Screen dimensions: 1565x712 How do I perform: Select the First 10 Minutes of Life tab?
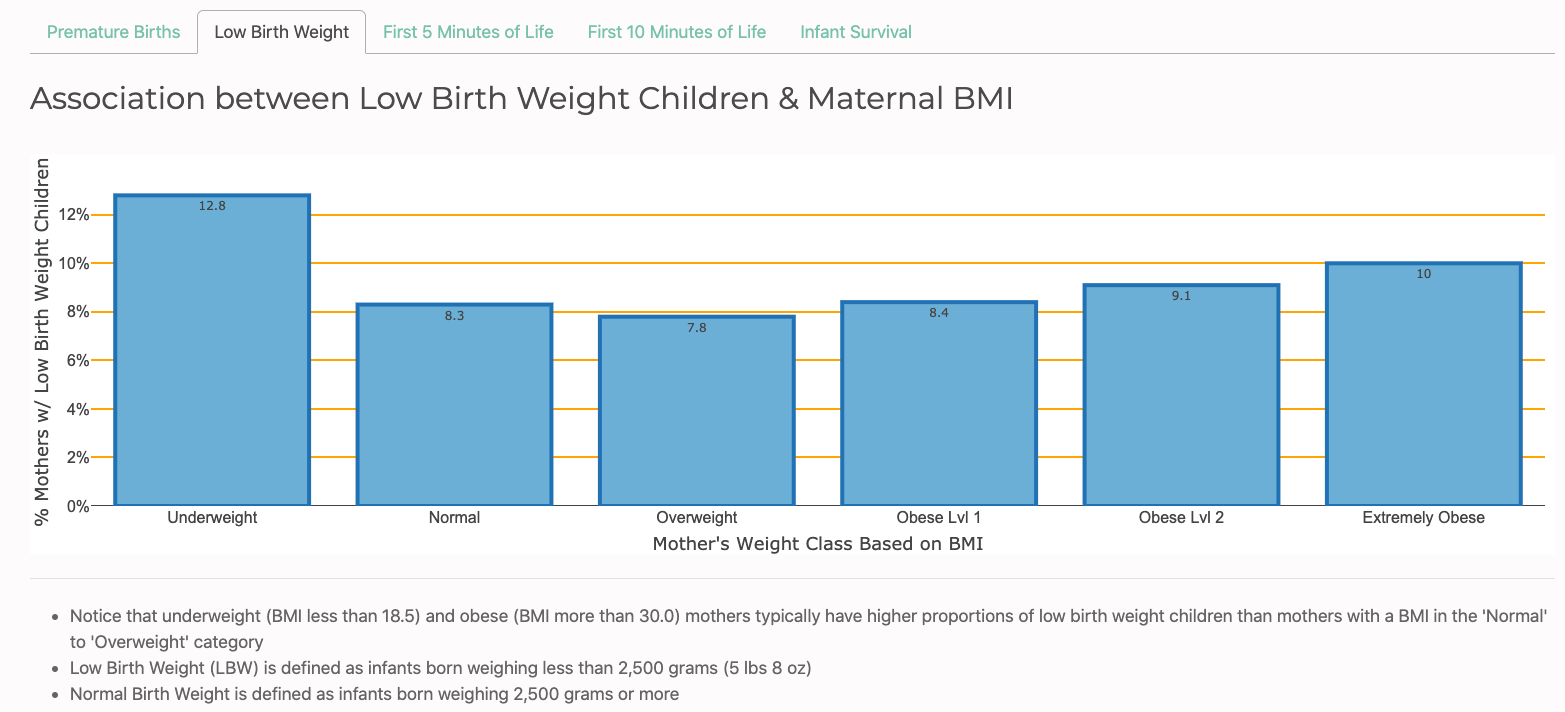pos(676,31)
